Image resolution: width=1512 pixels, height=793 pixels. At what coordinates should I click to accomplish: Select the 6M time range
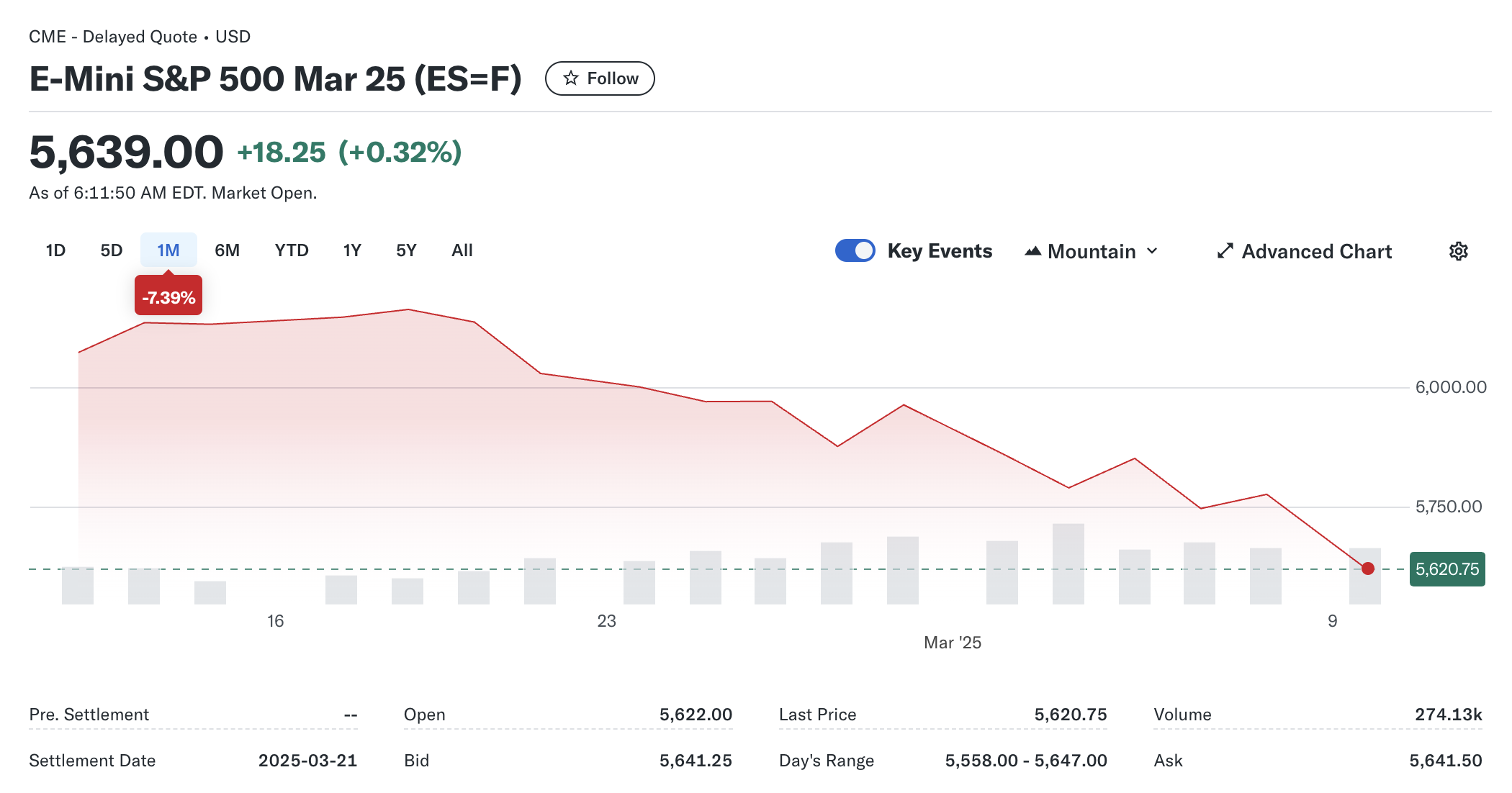pos(227,250)
